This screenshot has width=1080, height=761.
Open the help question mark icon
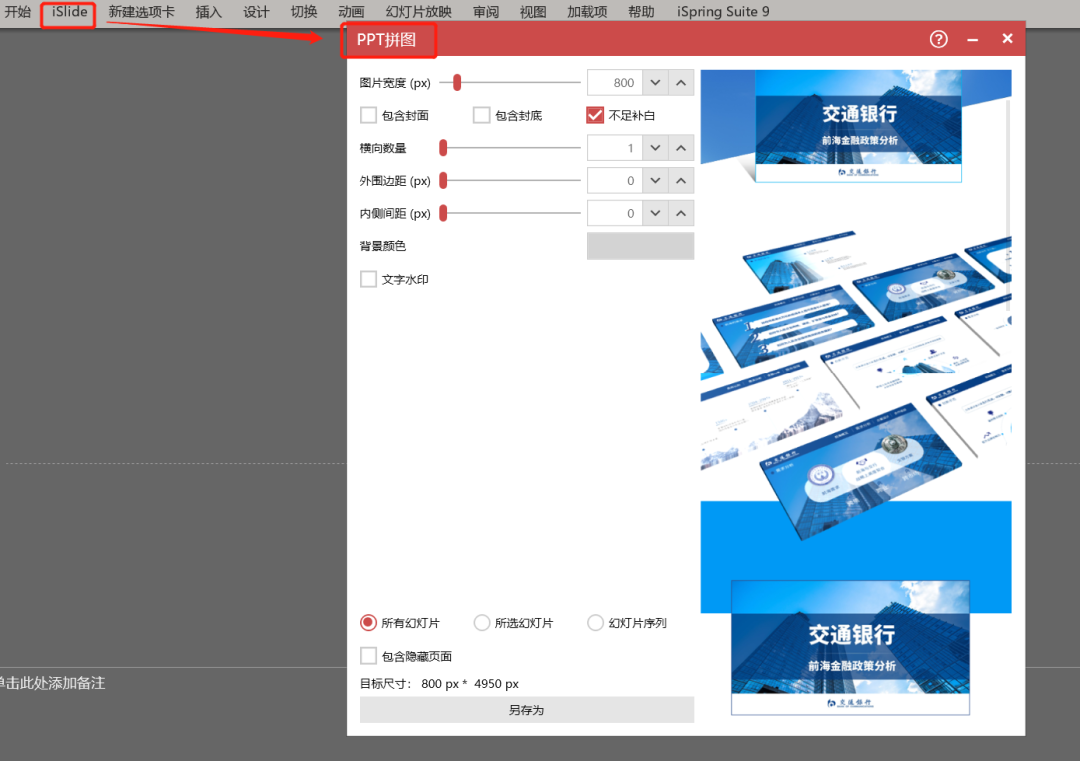tap(938, 39)
